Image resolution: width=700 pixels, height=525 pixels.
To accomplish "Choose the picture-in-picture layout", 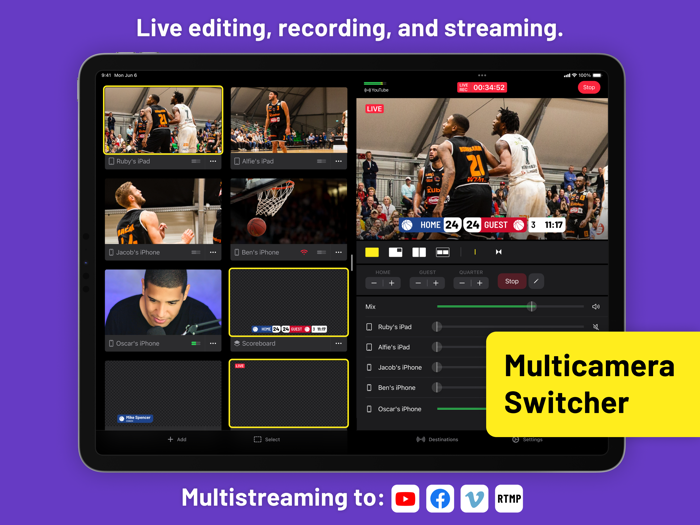I will 396,252.
